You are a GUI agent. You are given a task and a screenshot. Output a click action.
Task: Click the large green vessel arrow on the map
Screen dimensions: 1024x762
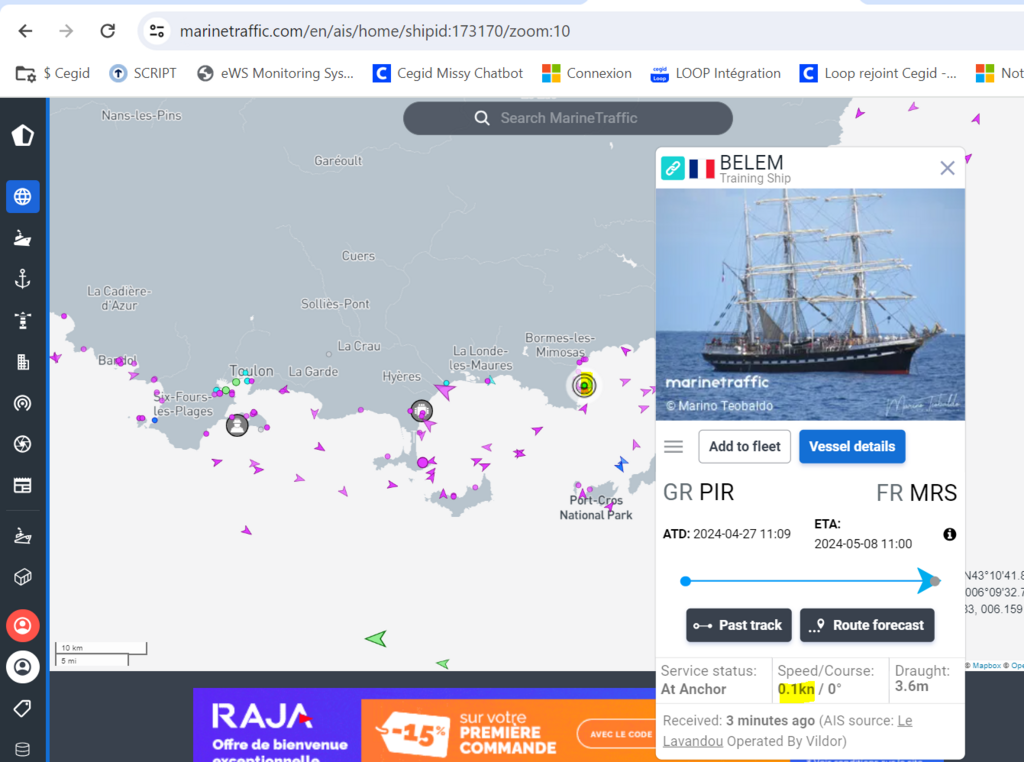pyautogui.click(x=376, y=638)
